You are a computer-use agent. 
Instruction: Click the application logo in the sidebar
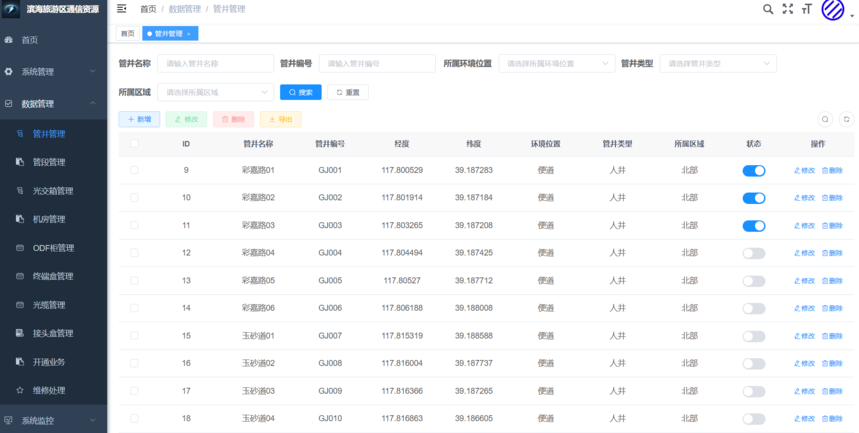(x=11, y=9)
